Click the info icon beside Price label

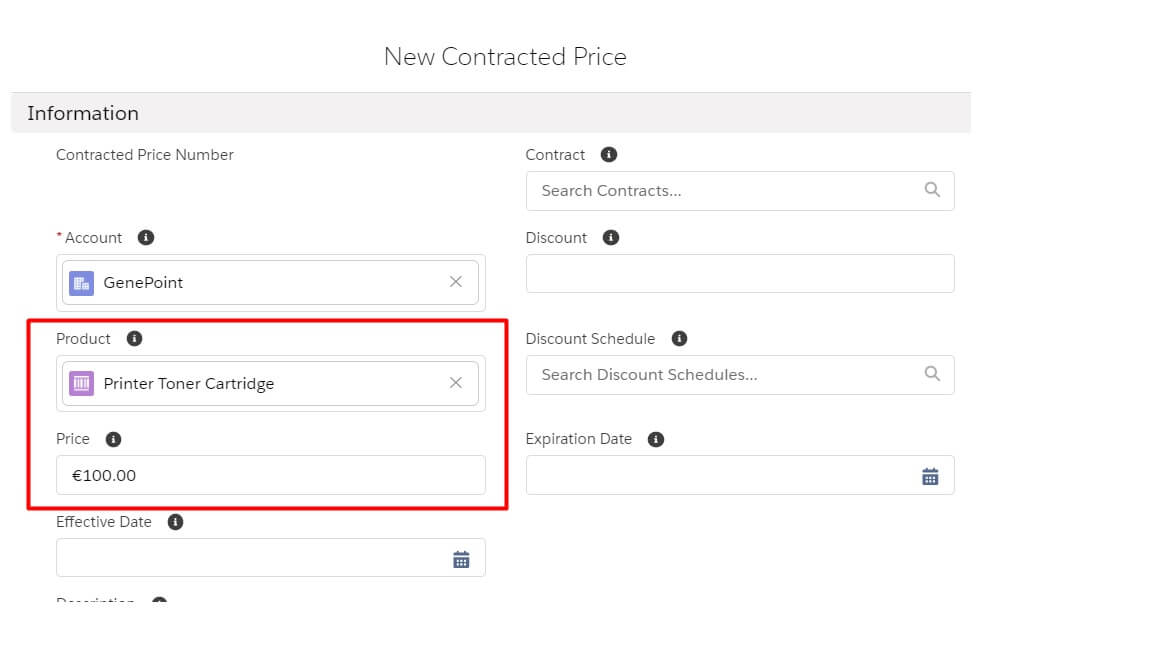point(113,439)
